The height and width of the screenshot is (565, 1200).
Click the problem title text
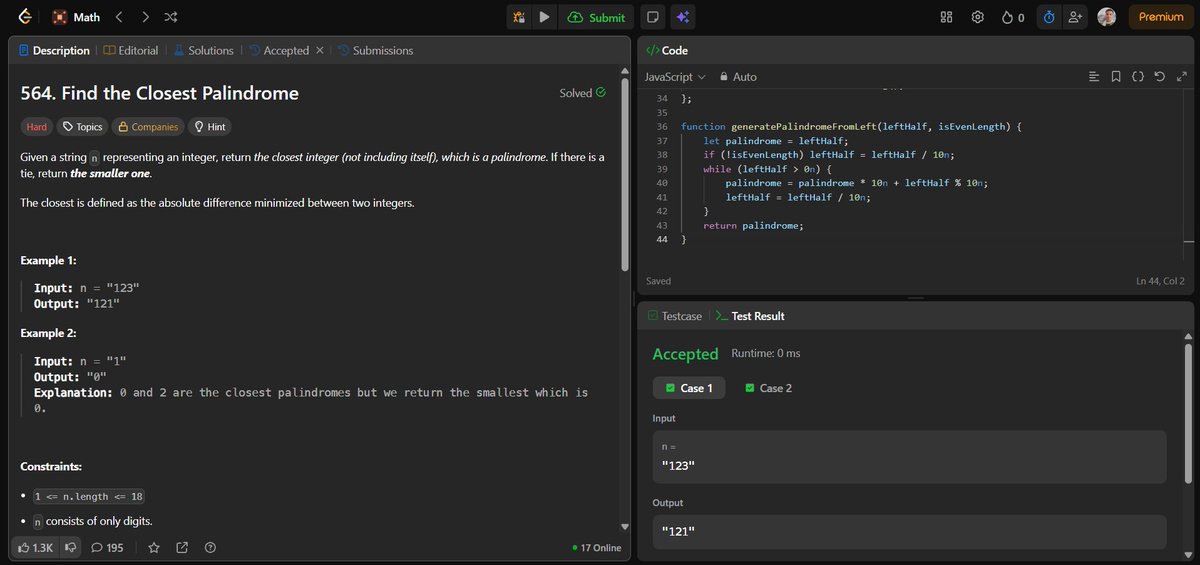click(x=160, y=93)
